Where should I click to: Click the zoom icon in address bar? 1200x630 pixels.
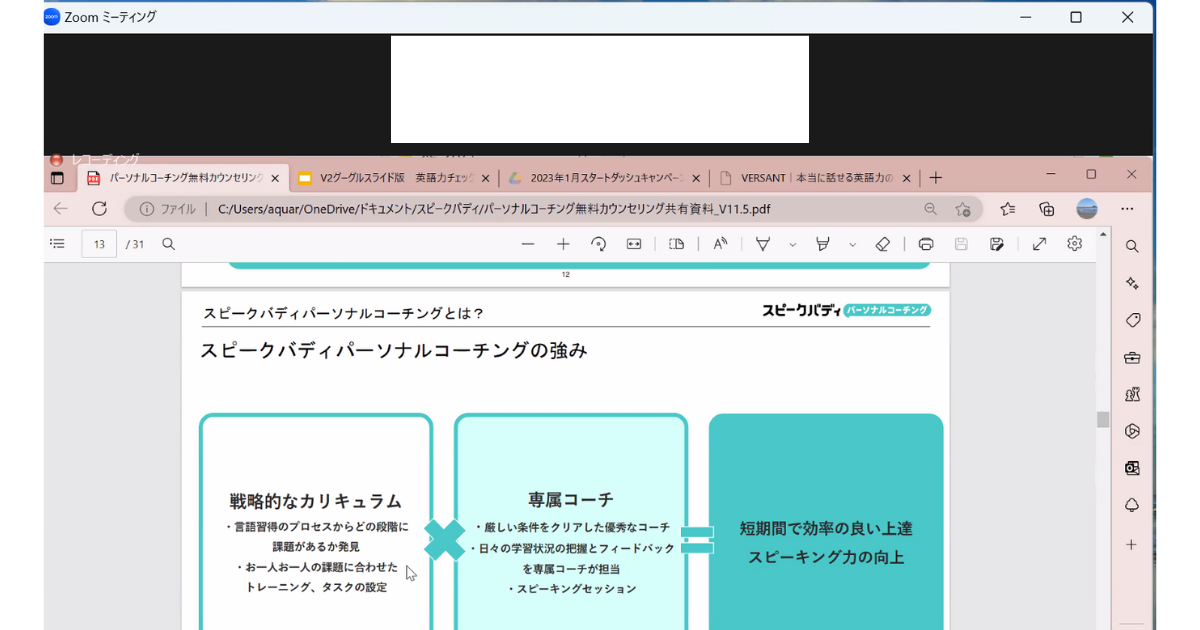point(931,209)
